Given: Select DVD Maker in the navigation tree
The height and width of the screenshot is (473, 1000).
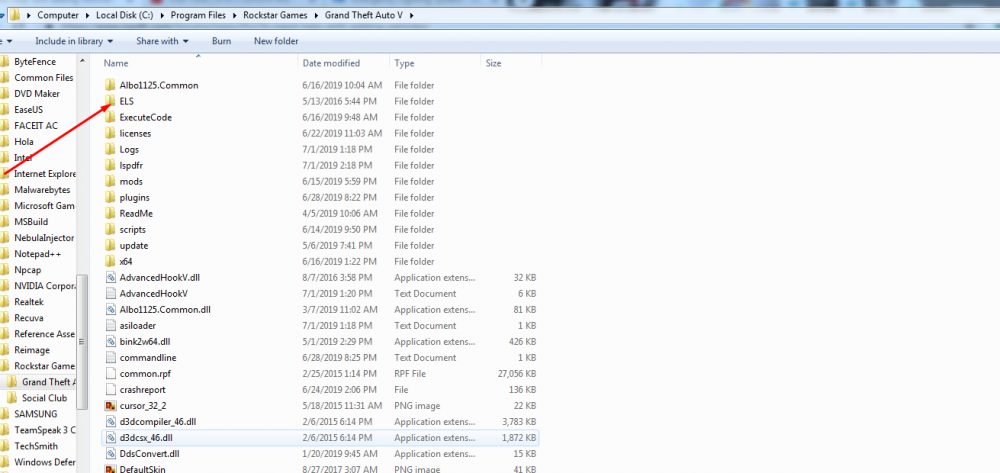Looking at the screenshot, I should (37, 94).
